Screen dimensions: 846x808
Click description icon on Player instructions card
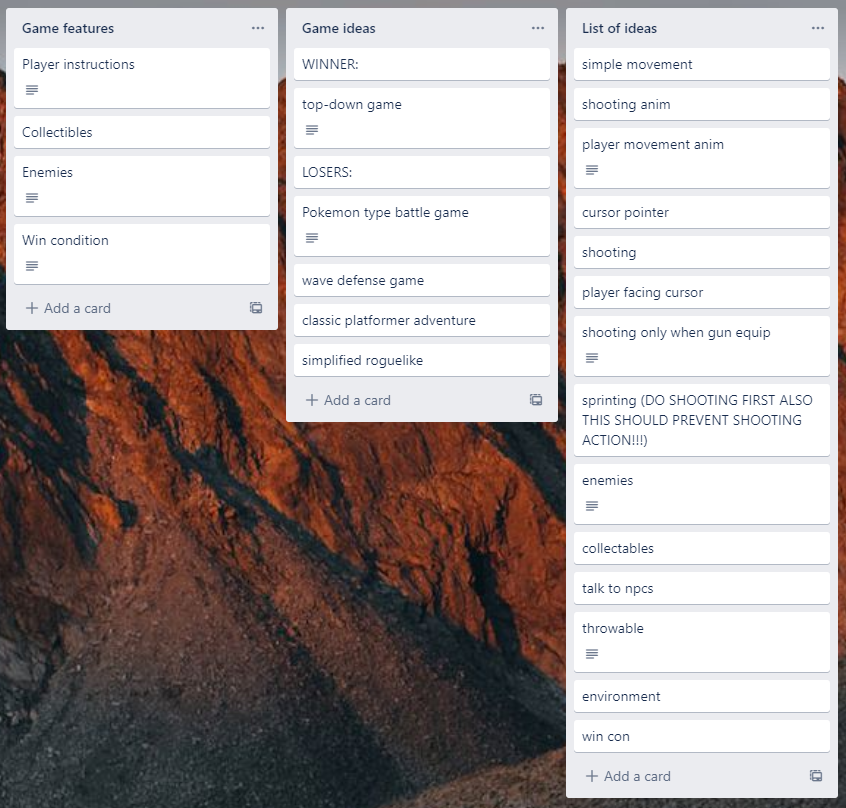coord(32,90)
